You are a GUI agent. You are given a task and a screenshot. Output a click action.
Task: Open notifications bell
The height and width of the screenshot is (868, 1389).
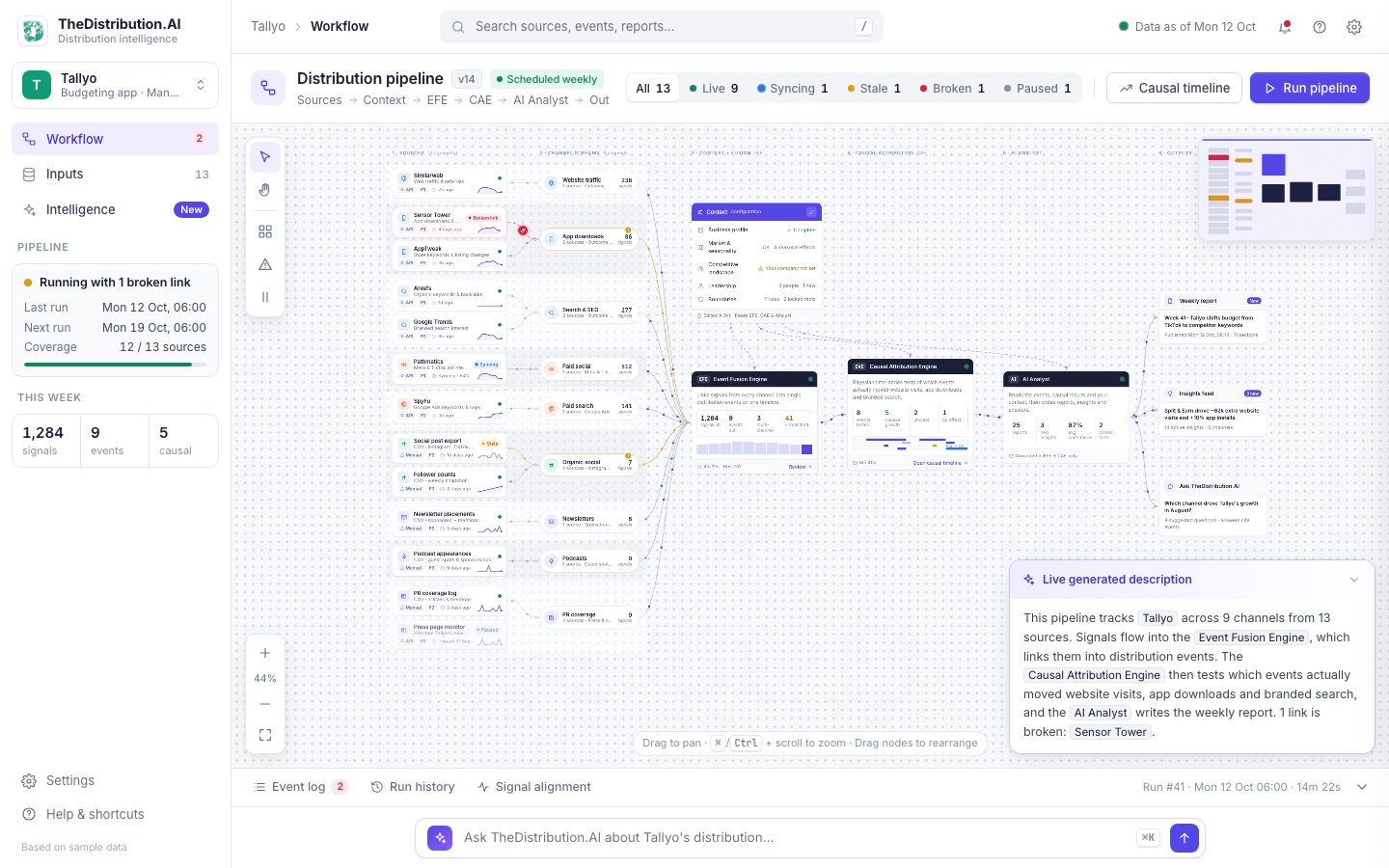tap(1285, 27)
